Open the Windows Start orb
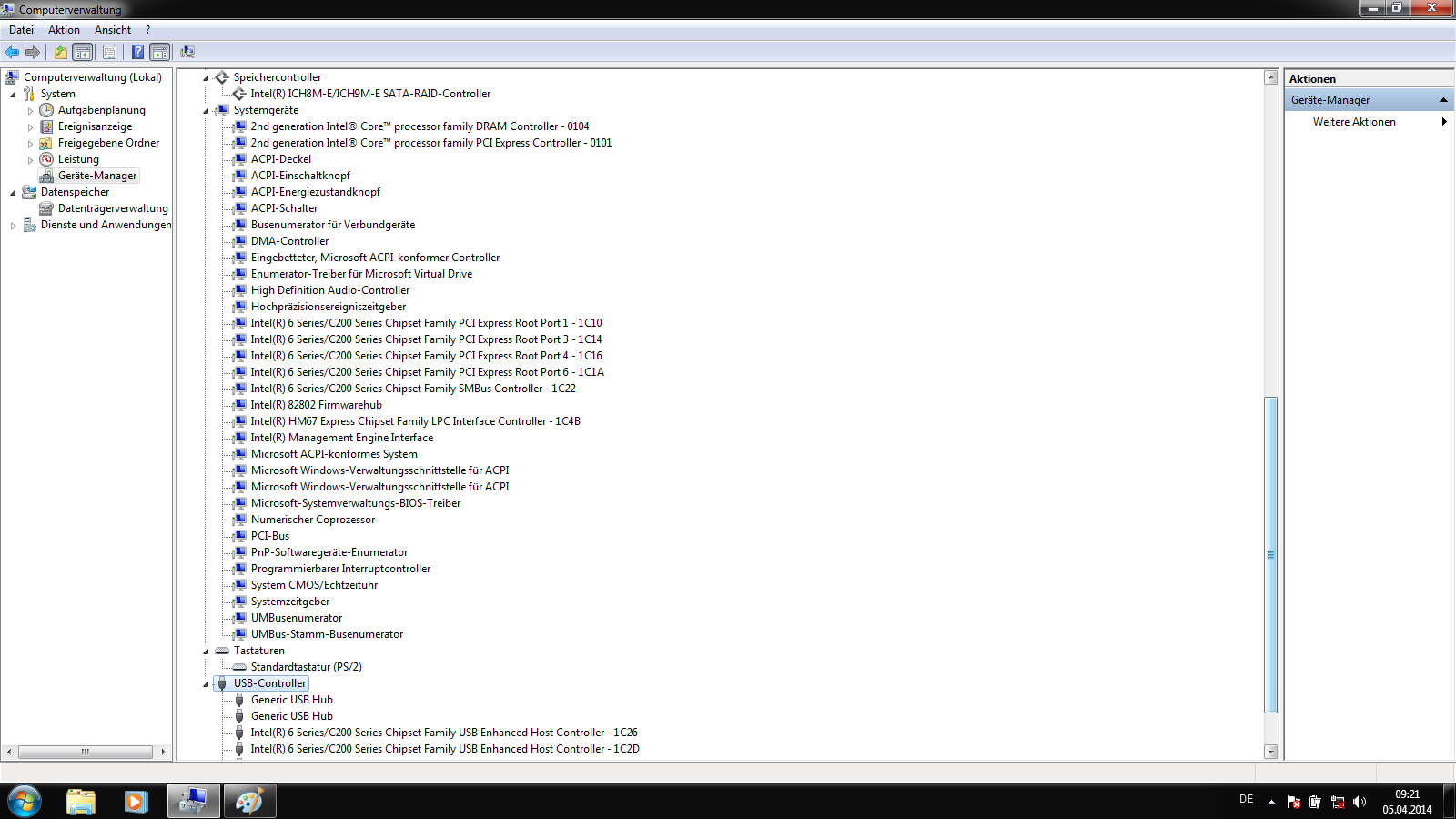Viewport: 1456px width, 819px height. point(25,801)
